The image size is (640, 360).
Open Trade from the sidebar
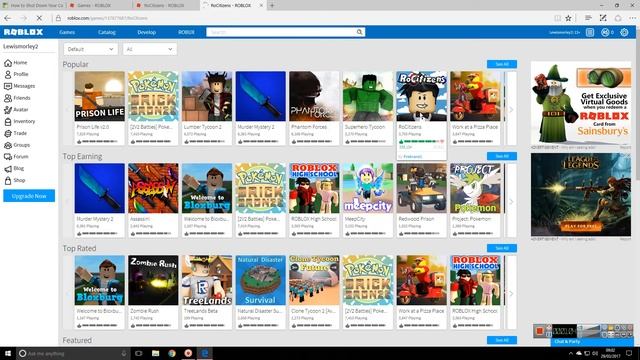point(16,133)
